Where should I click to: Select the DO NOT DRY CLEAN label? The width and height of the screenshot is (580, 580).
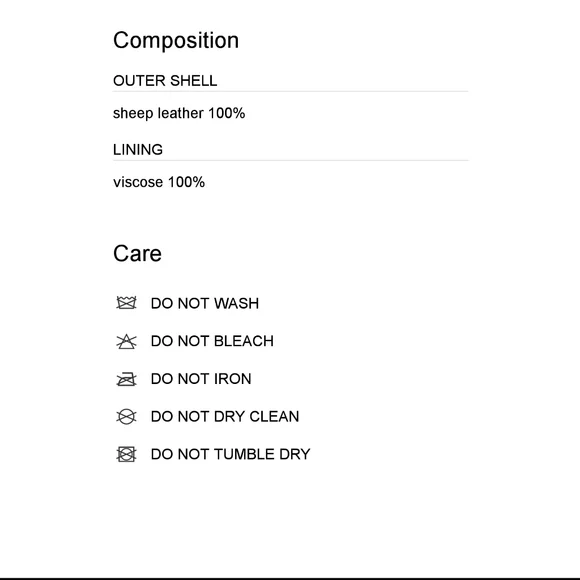(x=225, y=417)
